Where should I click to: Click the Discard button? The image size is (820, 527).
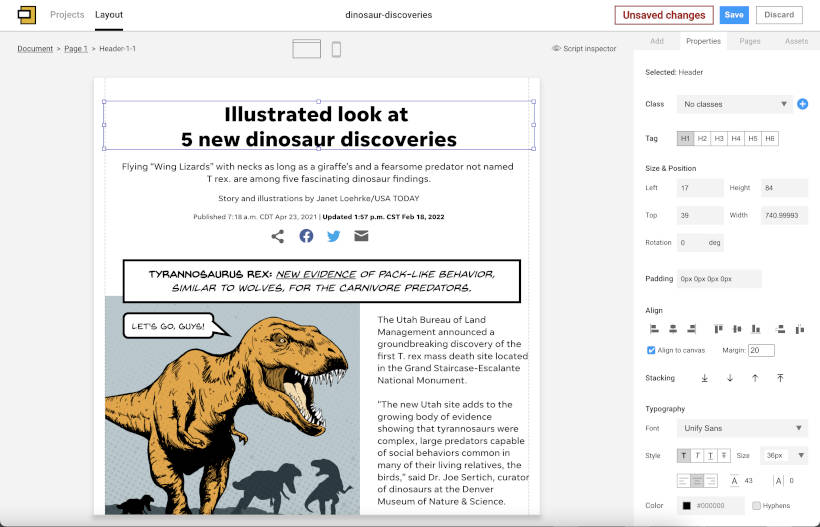coord(779,15)
